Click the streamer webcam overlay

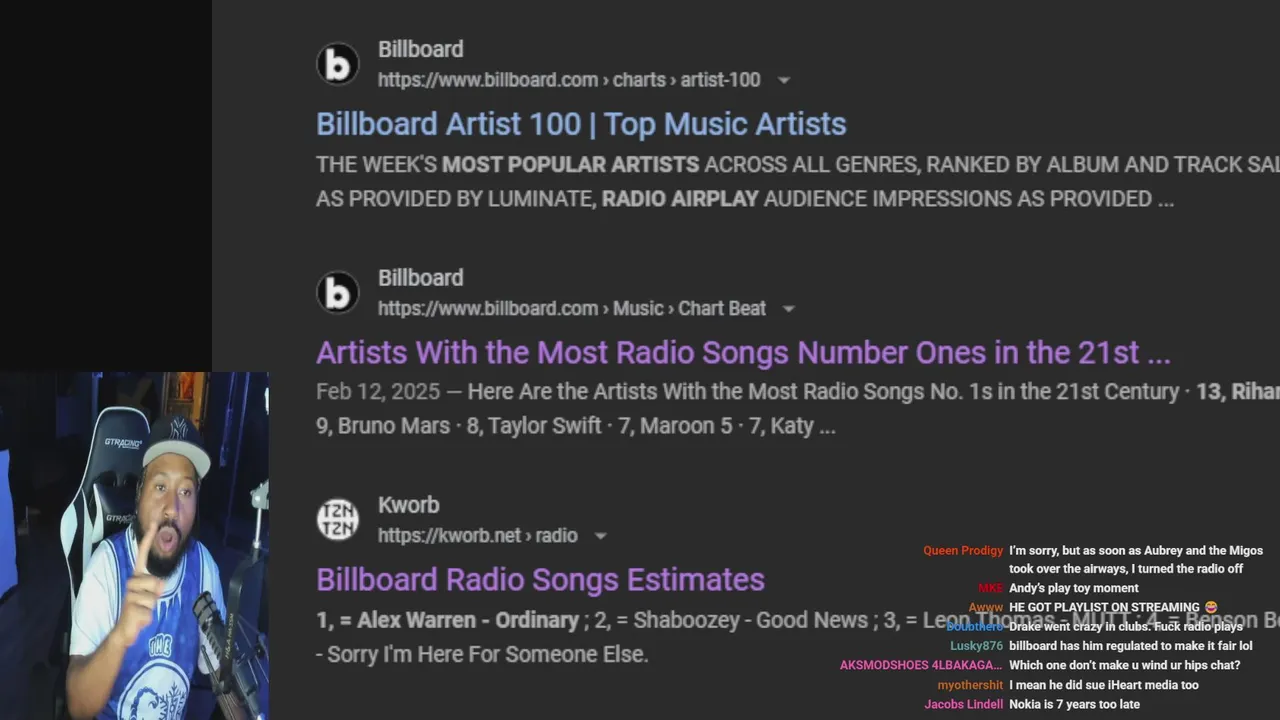[134, 546]
